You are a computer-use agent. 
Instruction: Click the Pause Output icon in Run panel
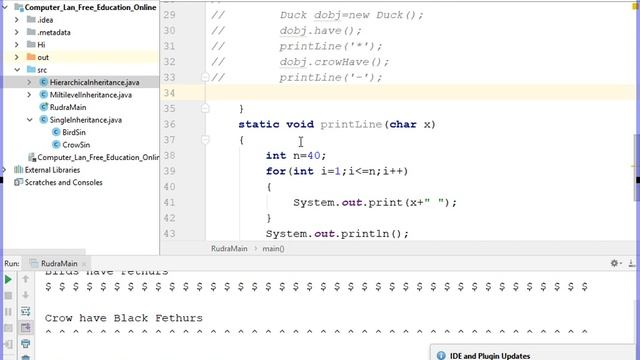[x=8, y=312]
